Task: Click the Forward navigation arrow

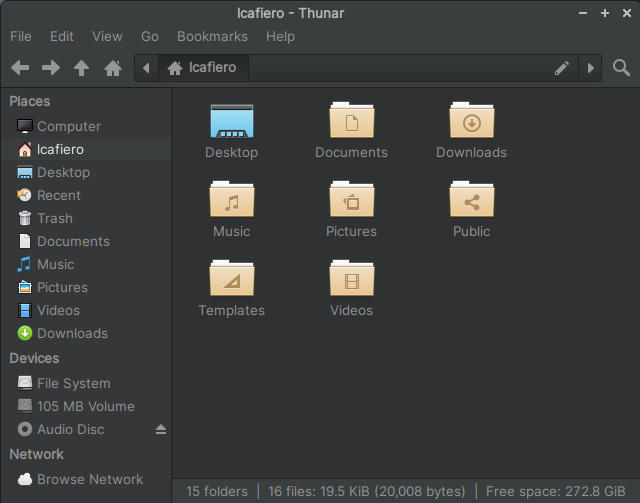Action: click(51, 68)
